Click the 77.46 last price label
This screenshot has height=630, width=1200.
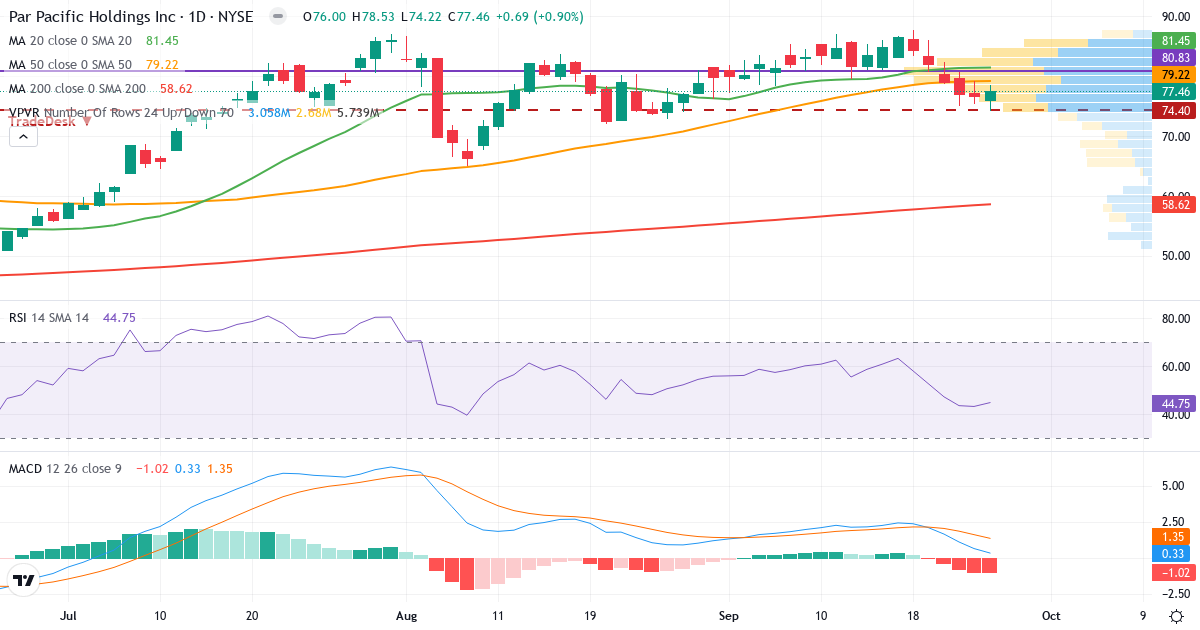[x=1175, y=92]
